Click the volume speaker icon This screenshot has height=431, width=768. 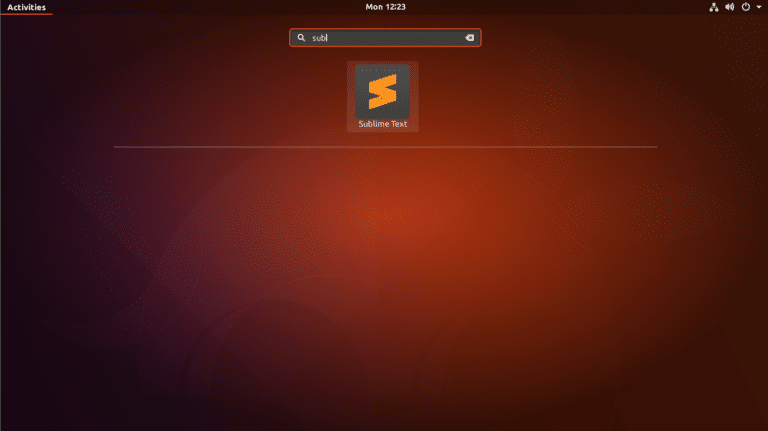(x=729, y=7)
